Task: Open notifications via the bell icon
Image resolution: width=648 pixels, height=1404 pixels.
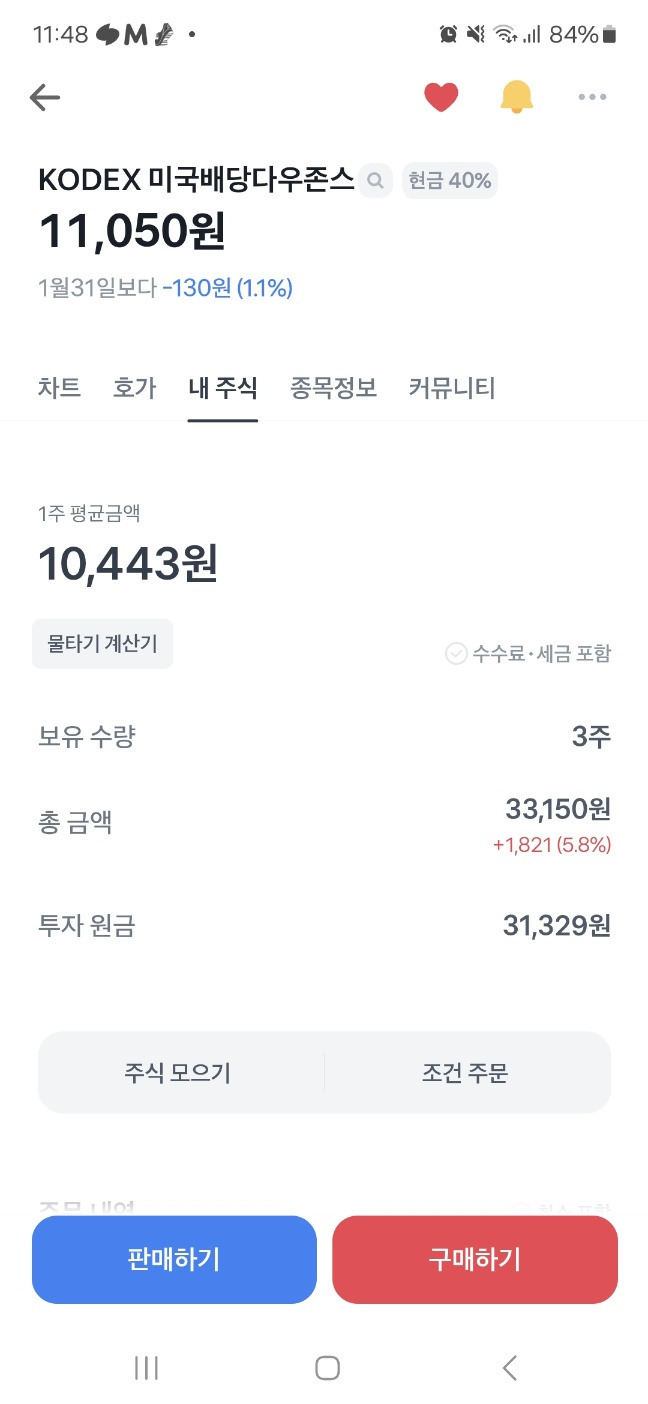Action: coord(516,97)
